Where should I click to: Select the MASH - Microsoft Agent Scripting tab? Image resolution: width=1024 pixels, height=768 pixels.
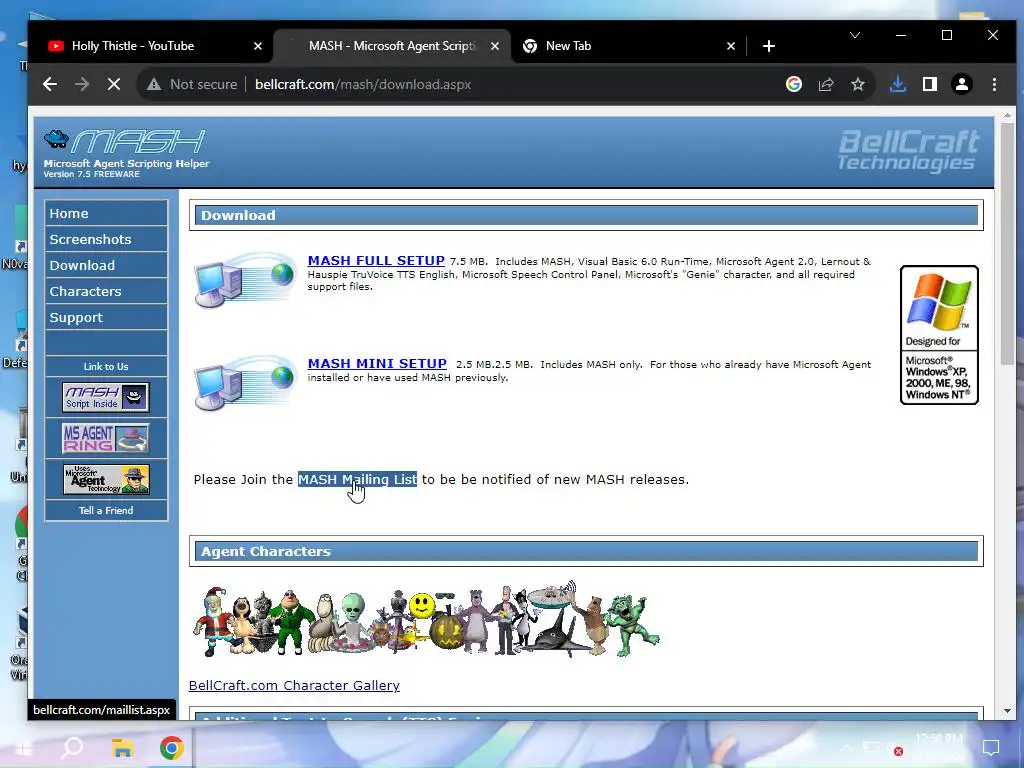click(392, 46)
